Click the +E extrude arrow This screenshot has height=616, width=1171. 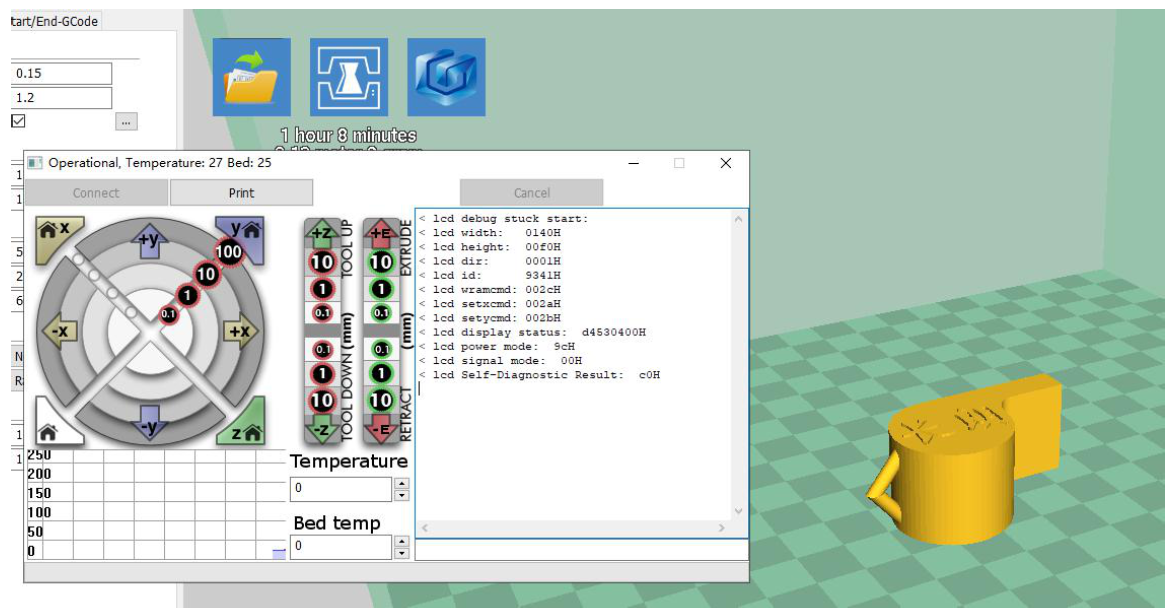point(381,233)
